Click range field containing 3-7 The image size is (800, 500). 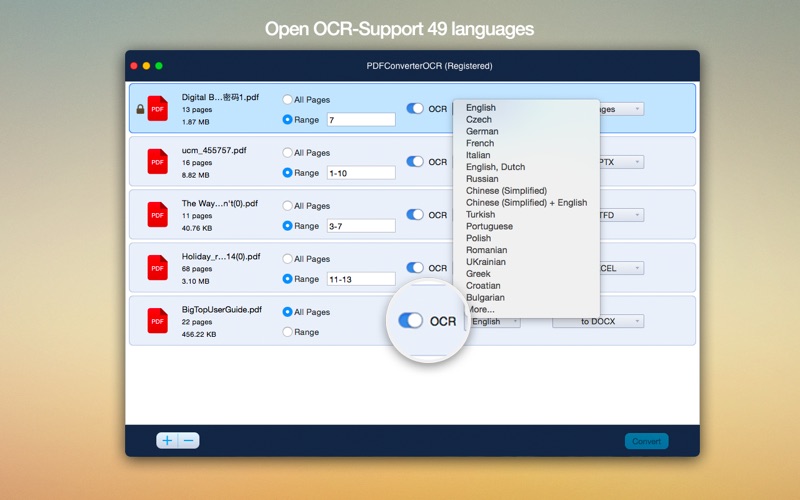[361, 226]
